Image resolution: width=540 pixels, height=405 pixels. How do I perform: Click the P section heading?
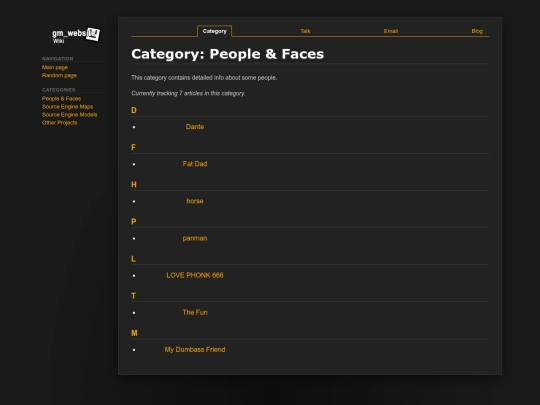(134, 222)
